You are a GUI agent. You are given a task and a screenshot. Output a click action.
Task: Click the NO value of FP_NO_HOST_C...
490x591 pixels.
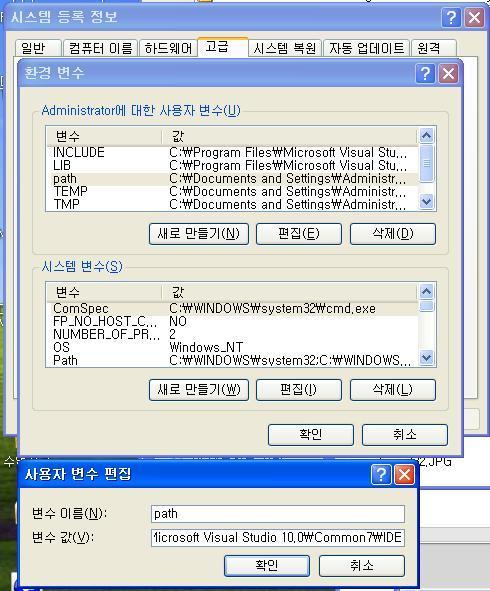click(x=178, y=322)
